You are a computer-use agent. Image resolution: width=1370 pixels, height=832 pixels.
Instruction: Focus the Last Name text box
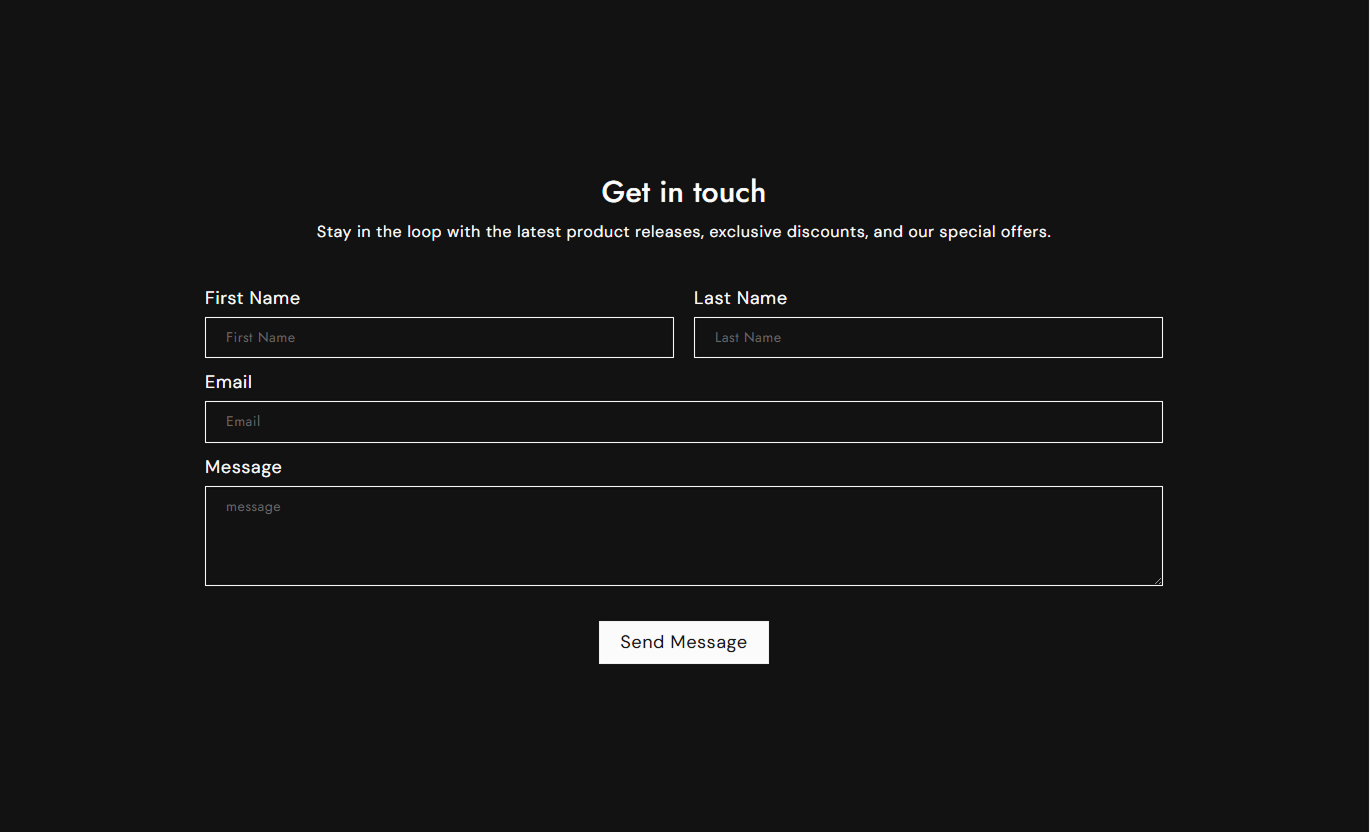click(x=928, y=337)
